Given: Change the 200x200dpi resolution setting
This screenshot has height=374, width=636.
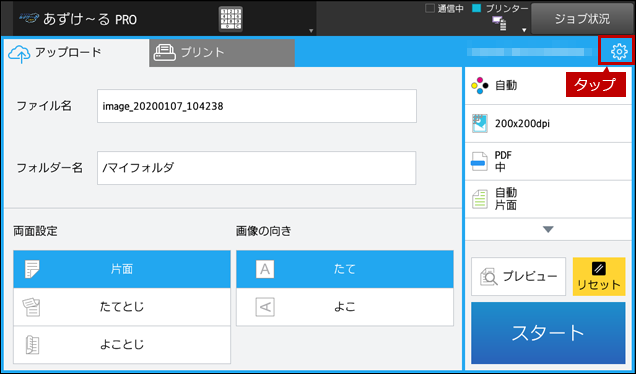Looking at the screenshot, I should (548, 124).
